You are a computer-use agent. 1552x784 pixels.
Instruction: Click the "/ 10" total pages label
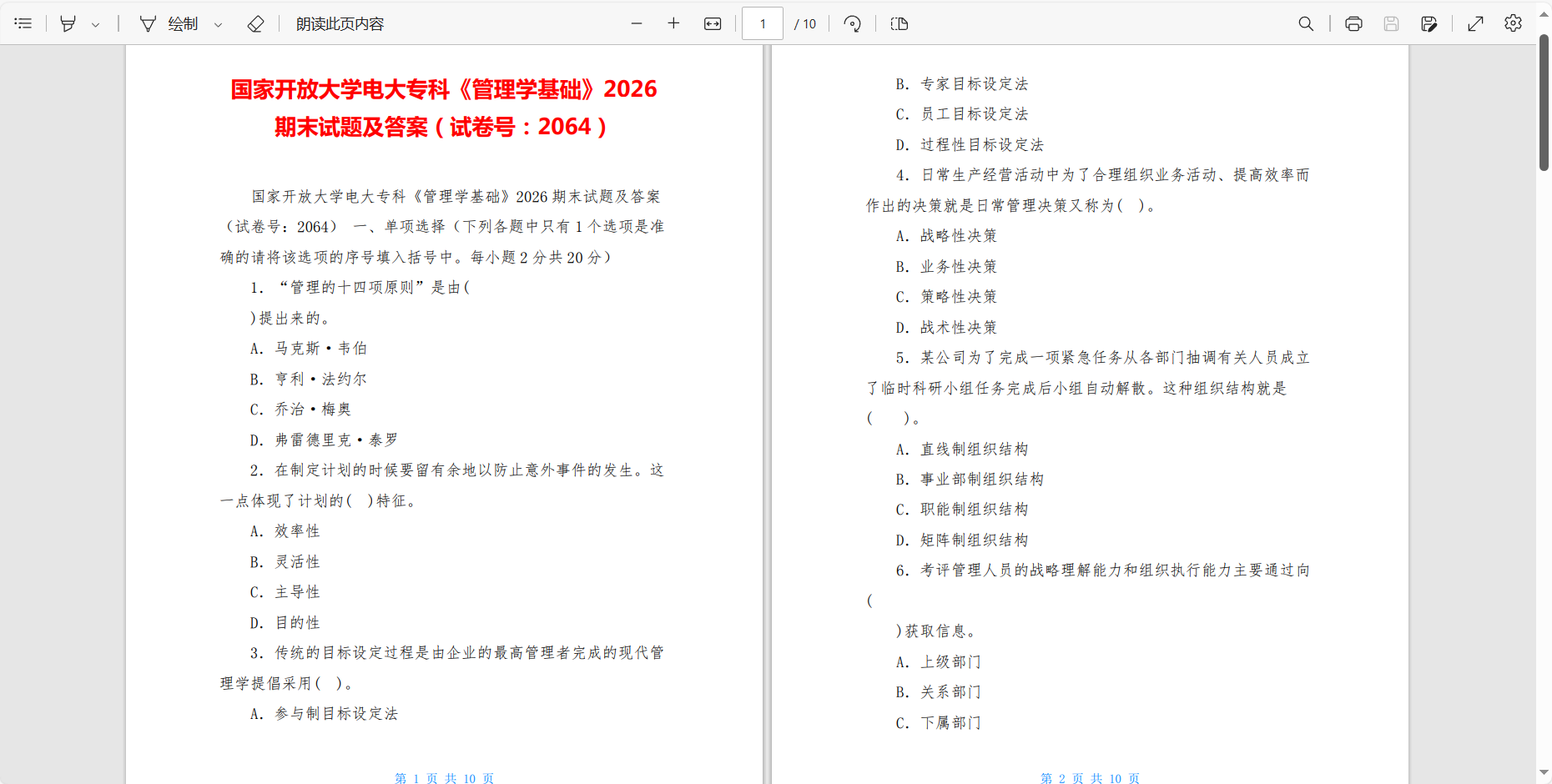click(x=805, y=24)
